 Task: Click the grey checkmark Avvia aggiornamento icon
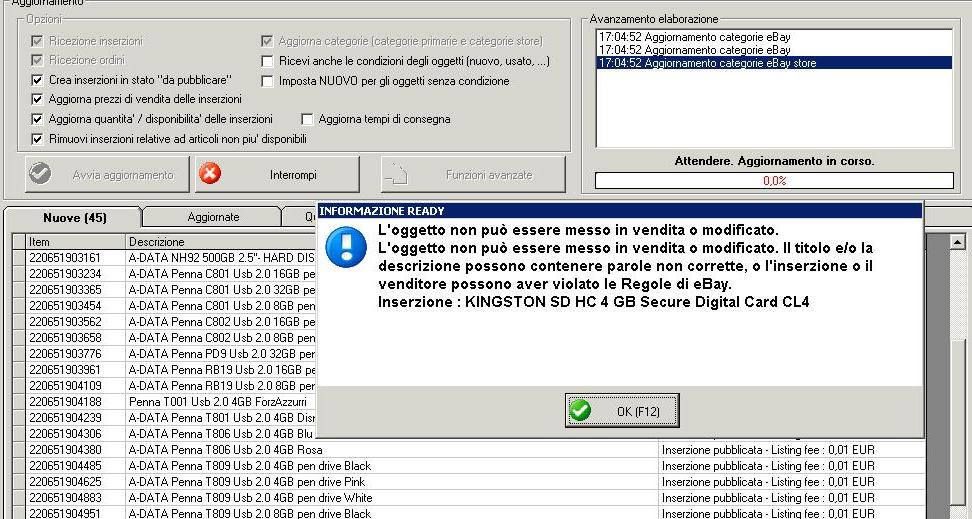coord(40,174)
